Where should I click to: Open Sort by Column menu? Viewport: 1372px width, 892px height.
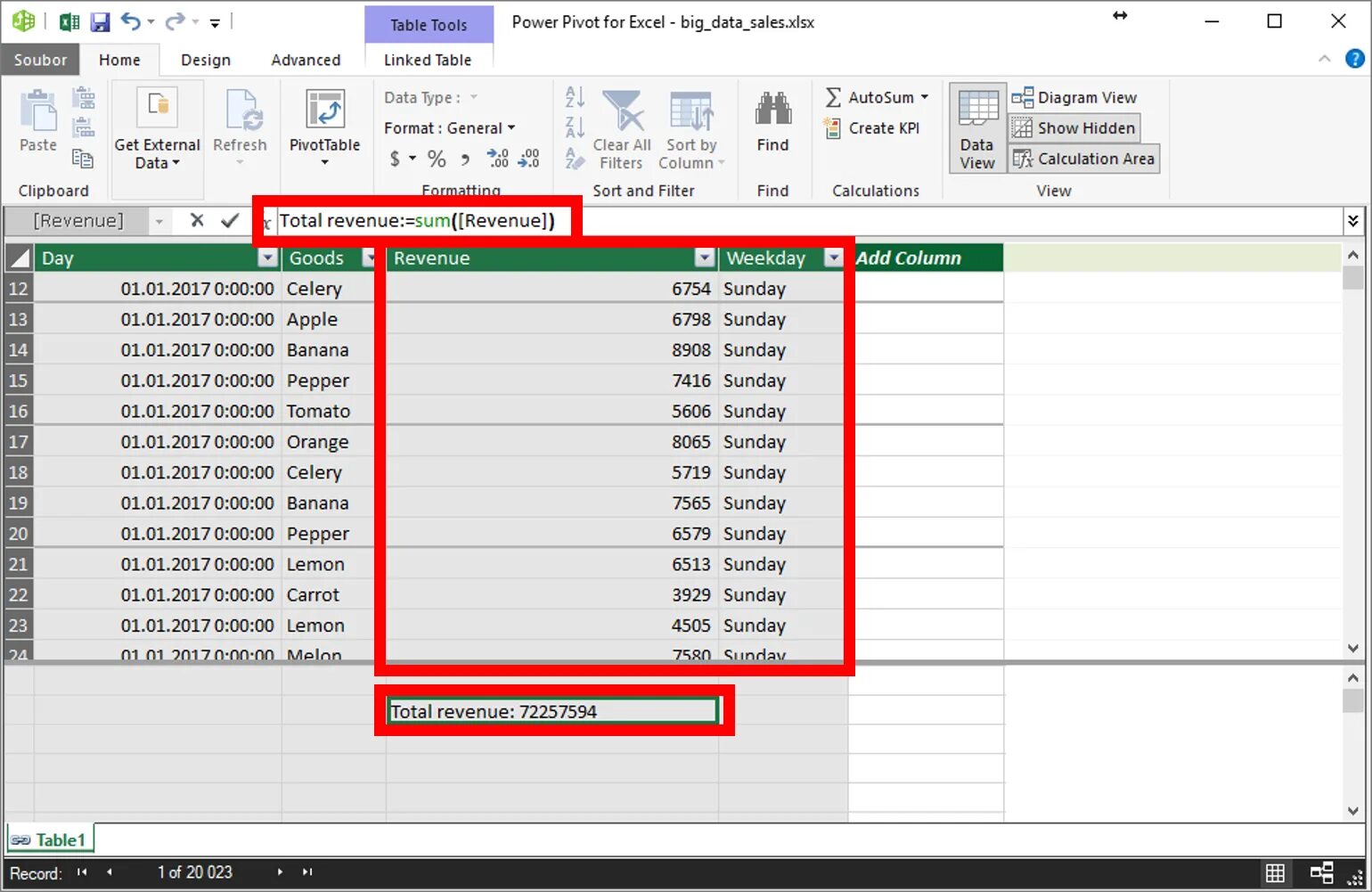pyautogui.click(x=691, y=128)
